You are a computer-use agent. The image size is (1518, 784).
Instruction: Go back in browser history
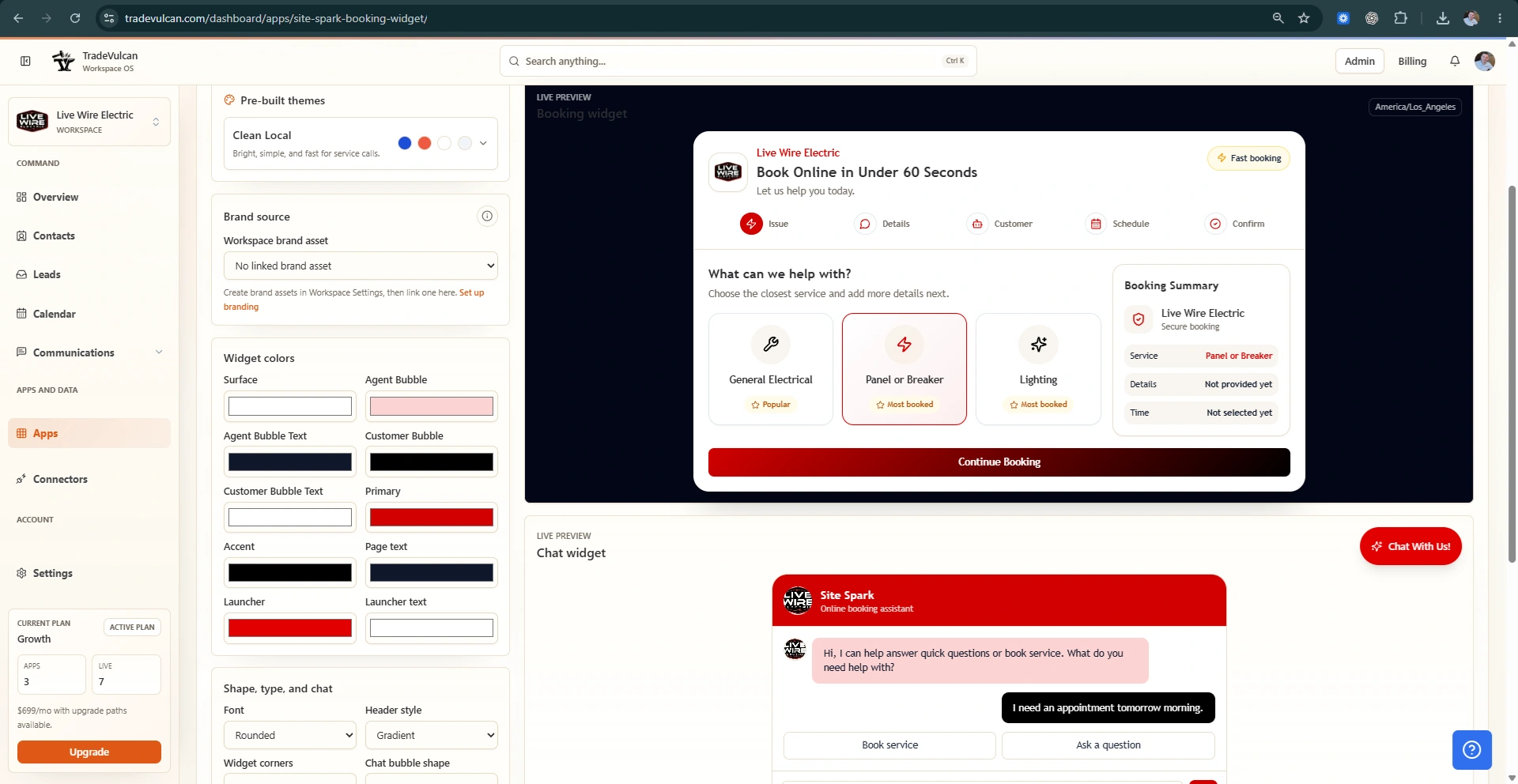click(18, 18)
